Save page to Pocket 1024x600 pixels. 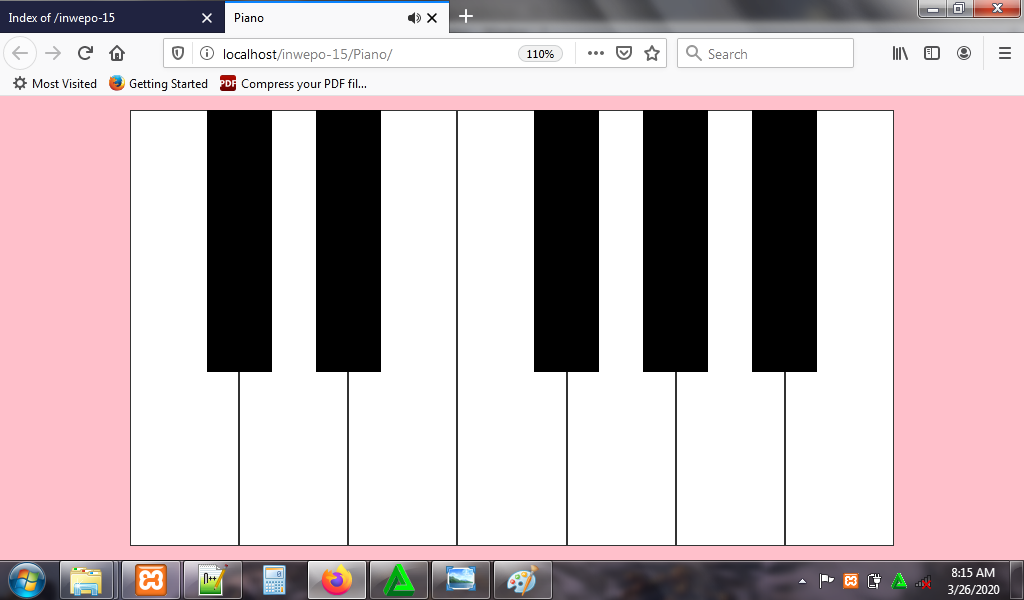click(624, 54)
